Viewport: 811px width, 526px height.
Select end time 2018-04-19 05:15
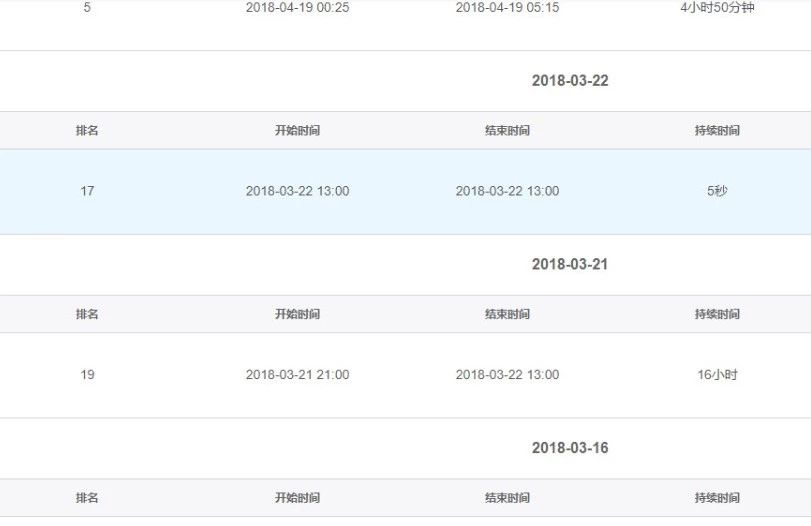(507, 7)
